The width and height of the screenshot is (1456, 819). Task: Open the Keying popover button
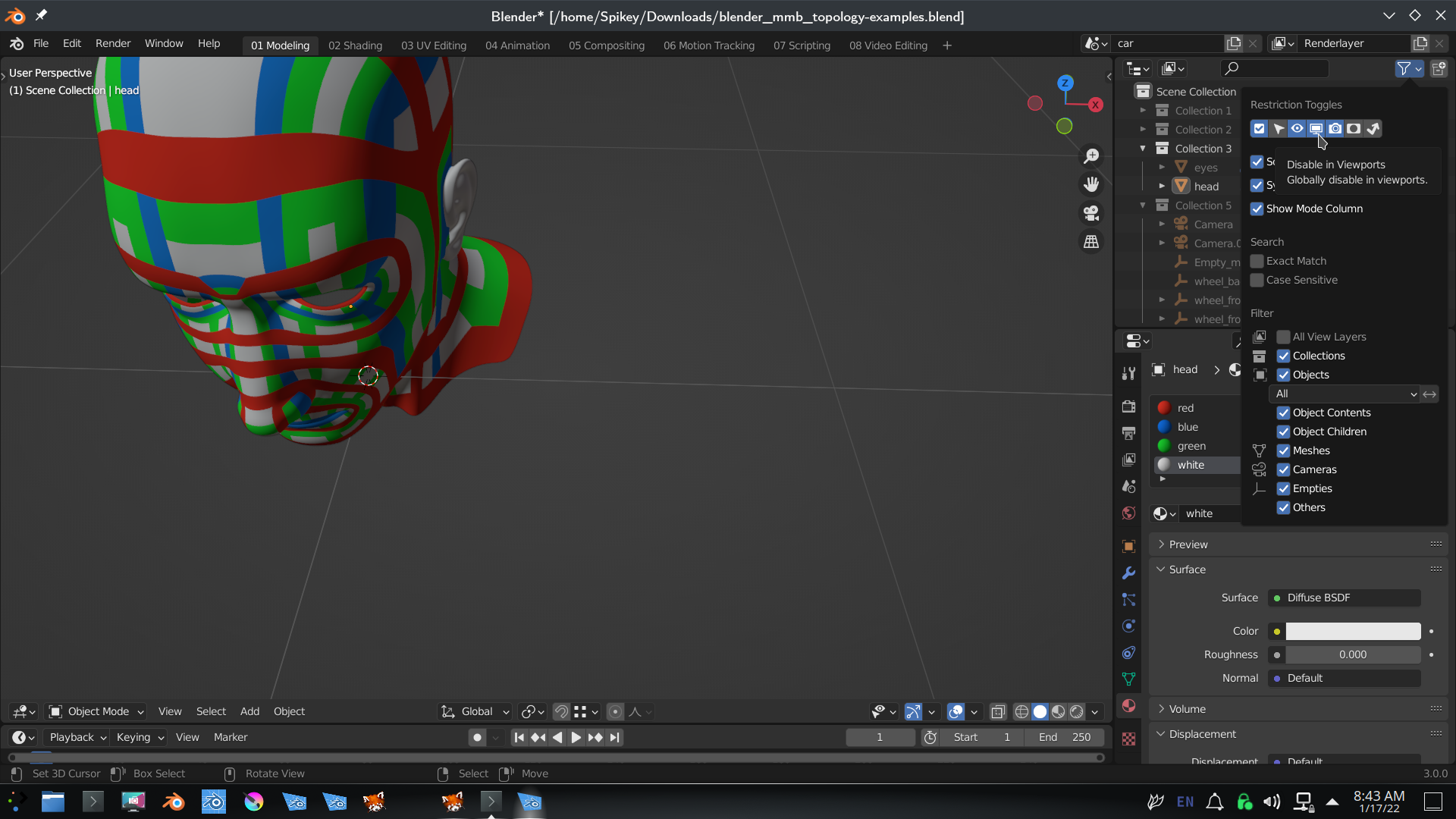(140, 737)
